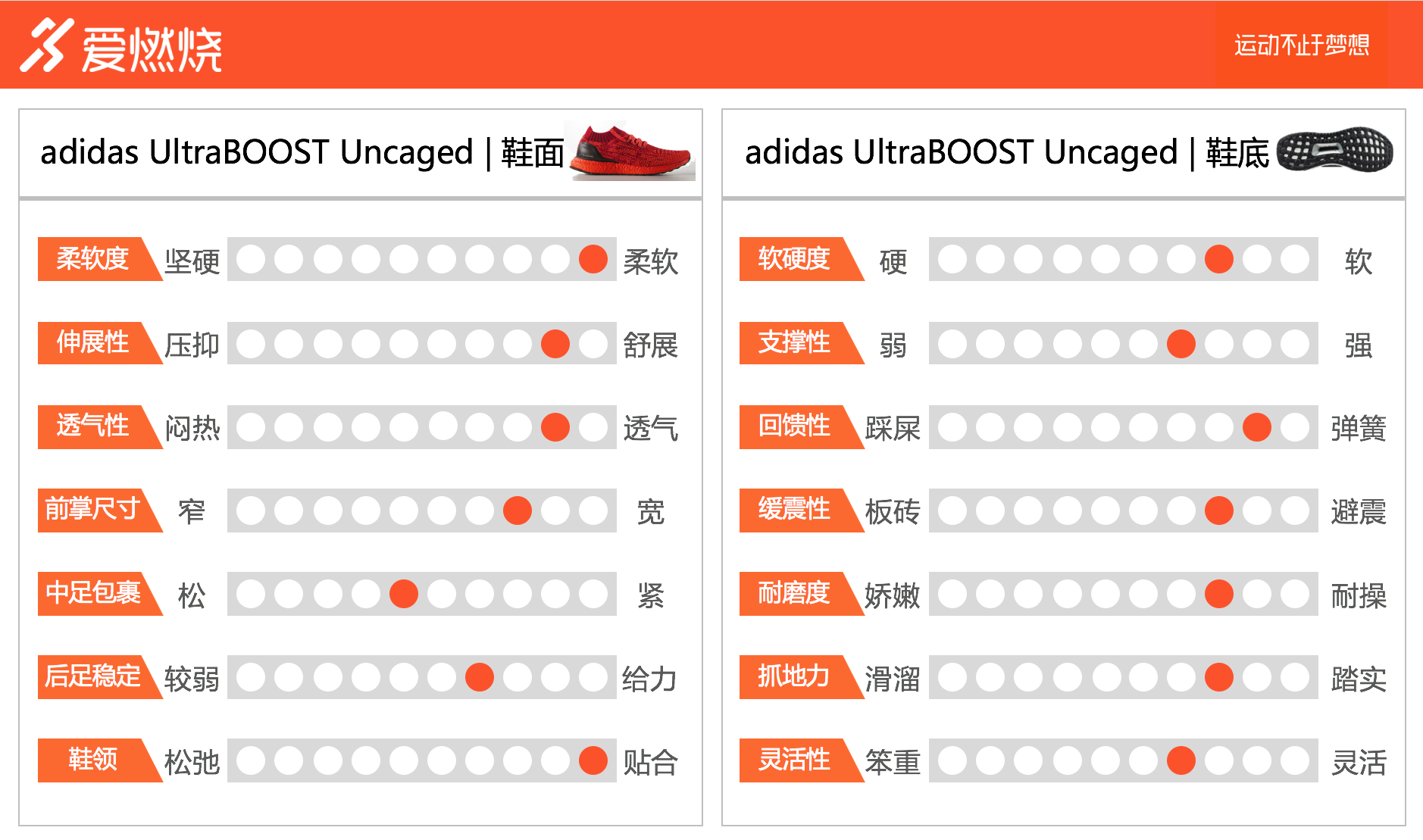This screenshot has height=840, width=1423.
Task: Click the red dot in 柔软度 row
Action: coord(593,259)
